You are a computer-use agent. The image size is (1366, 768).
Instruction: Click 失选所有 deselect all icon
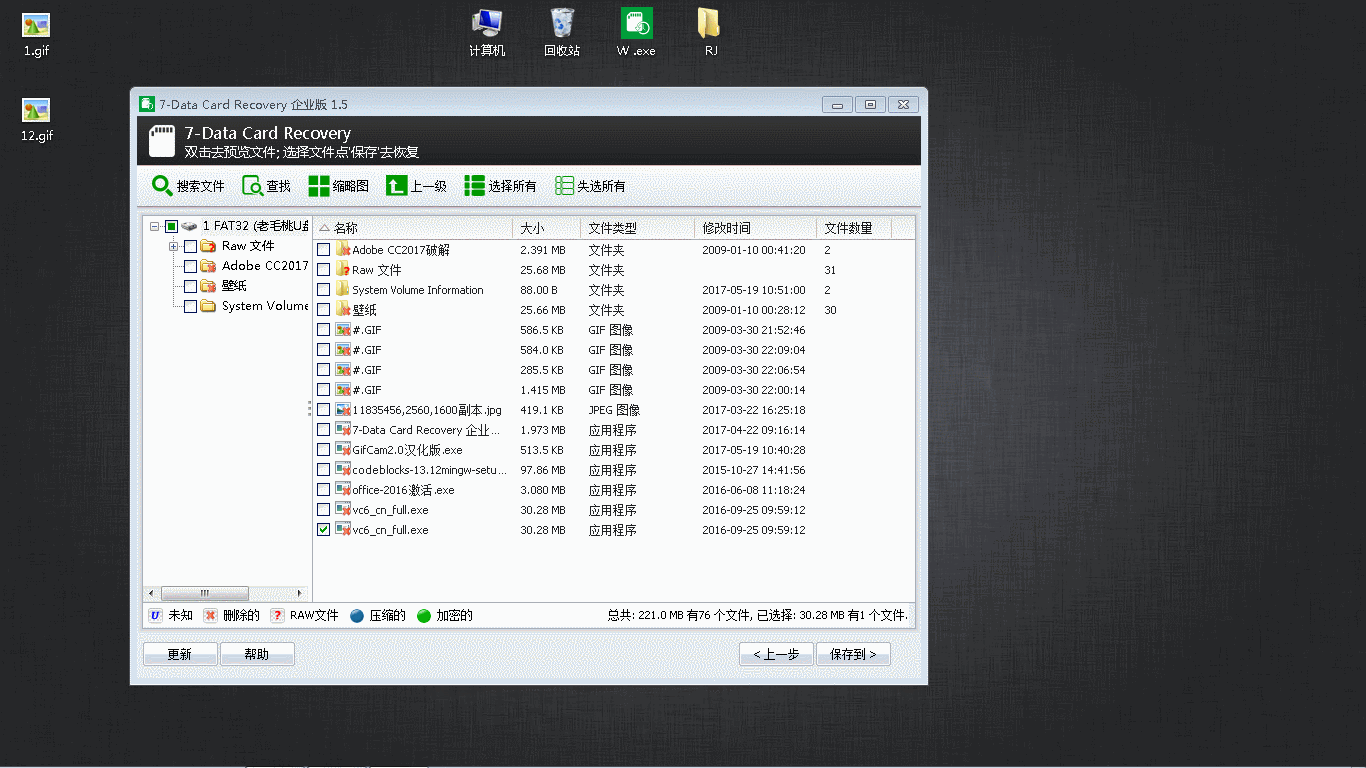click(565, 186)
